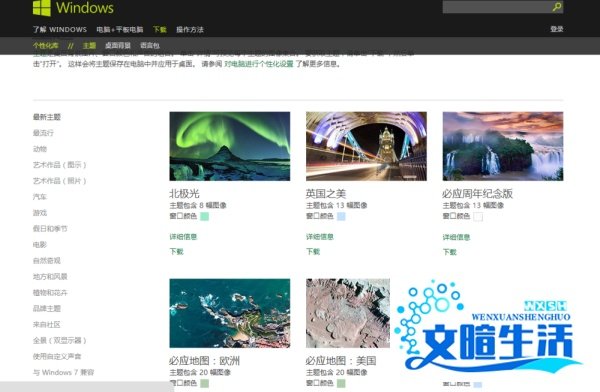Open the 英国之美 bridge thumbnail
600x392 pixels.
[x=366, y=146]
